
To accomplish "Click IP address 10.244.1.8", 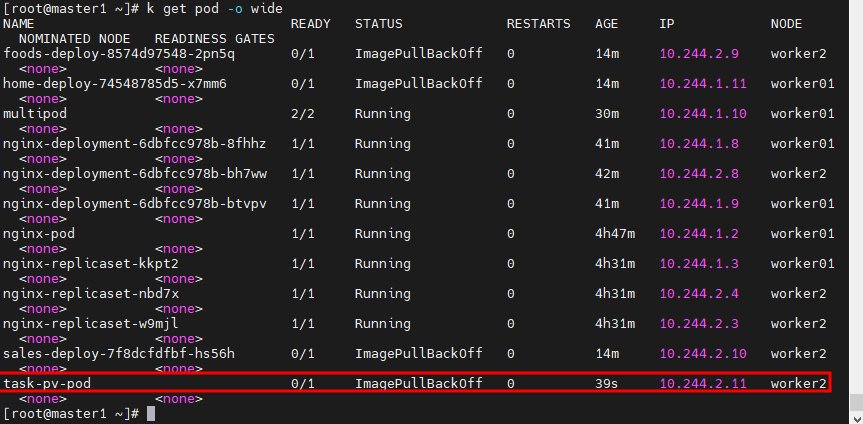I will pyautogui.click(x=699, y=144).
